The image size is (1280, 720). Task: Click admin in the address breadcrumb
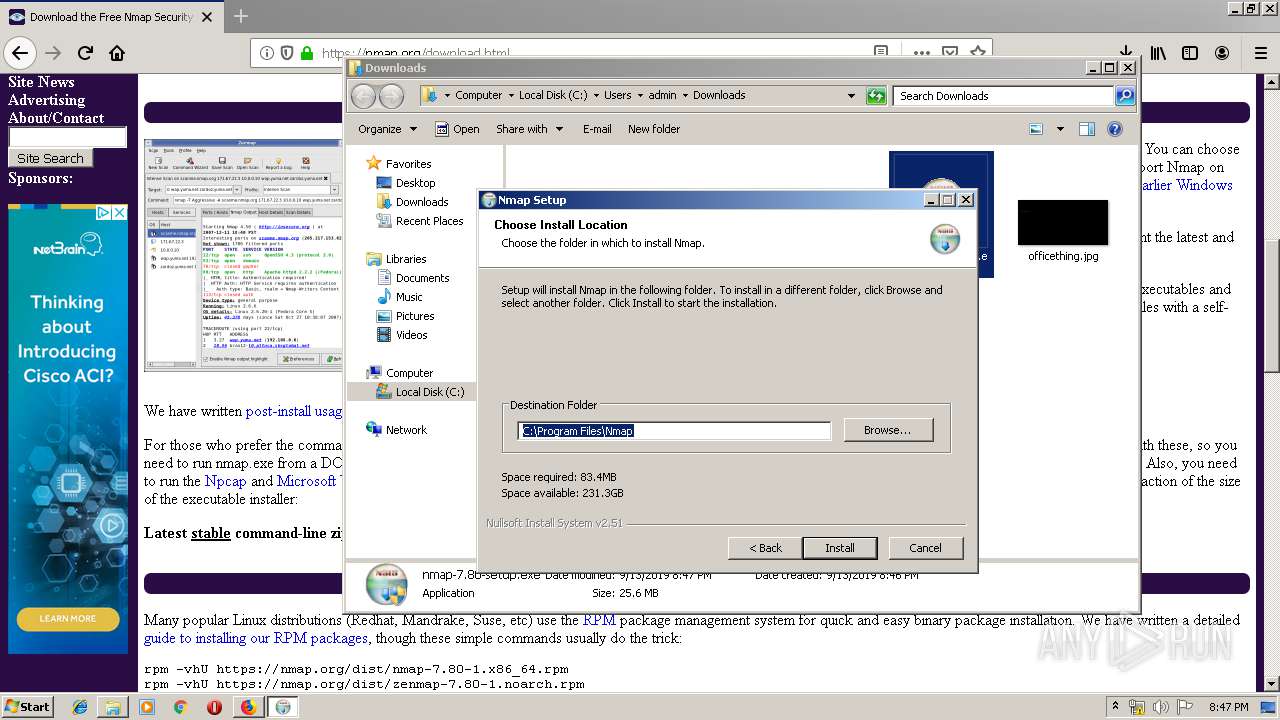pos(662,95)
